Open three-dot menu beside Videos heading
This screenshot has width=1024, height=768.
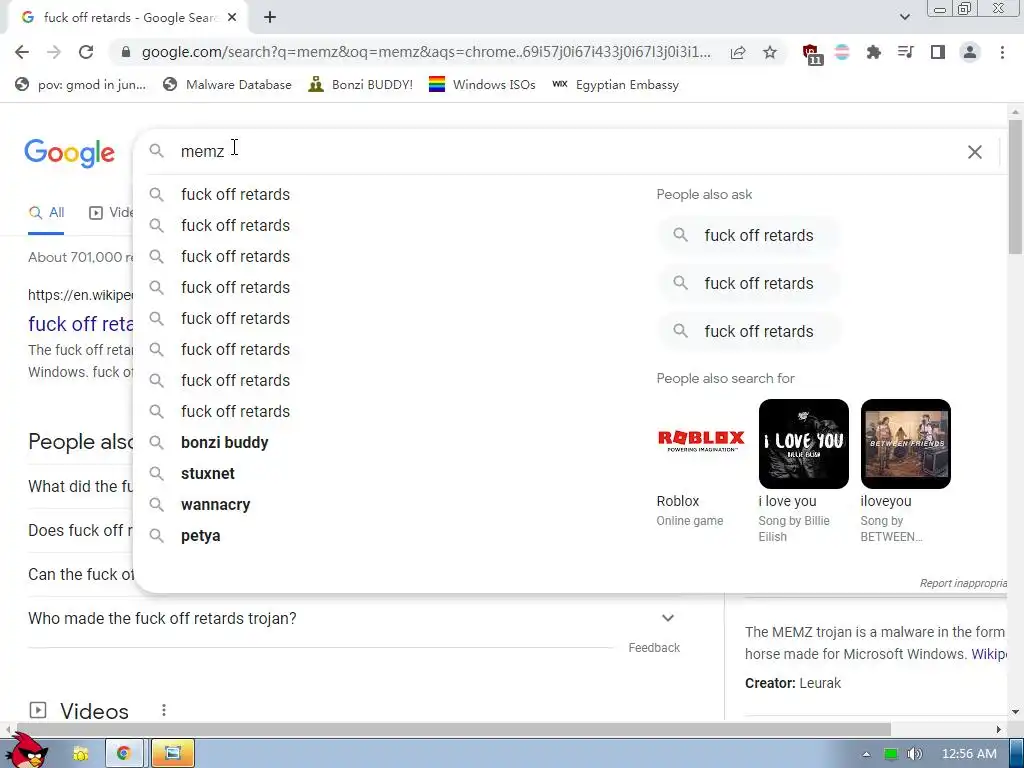click(x=164, y=710)
